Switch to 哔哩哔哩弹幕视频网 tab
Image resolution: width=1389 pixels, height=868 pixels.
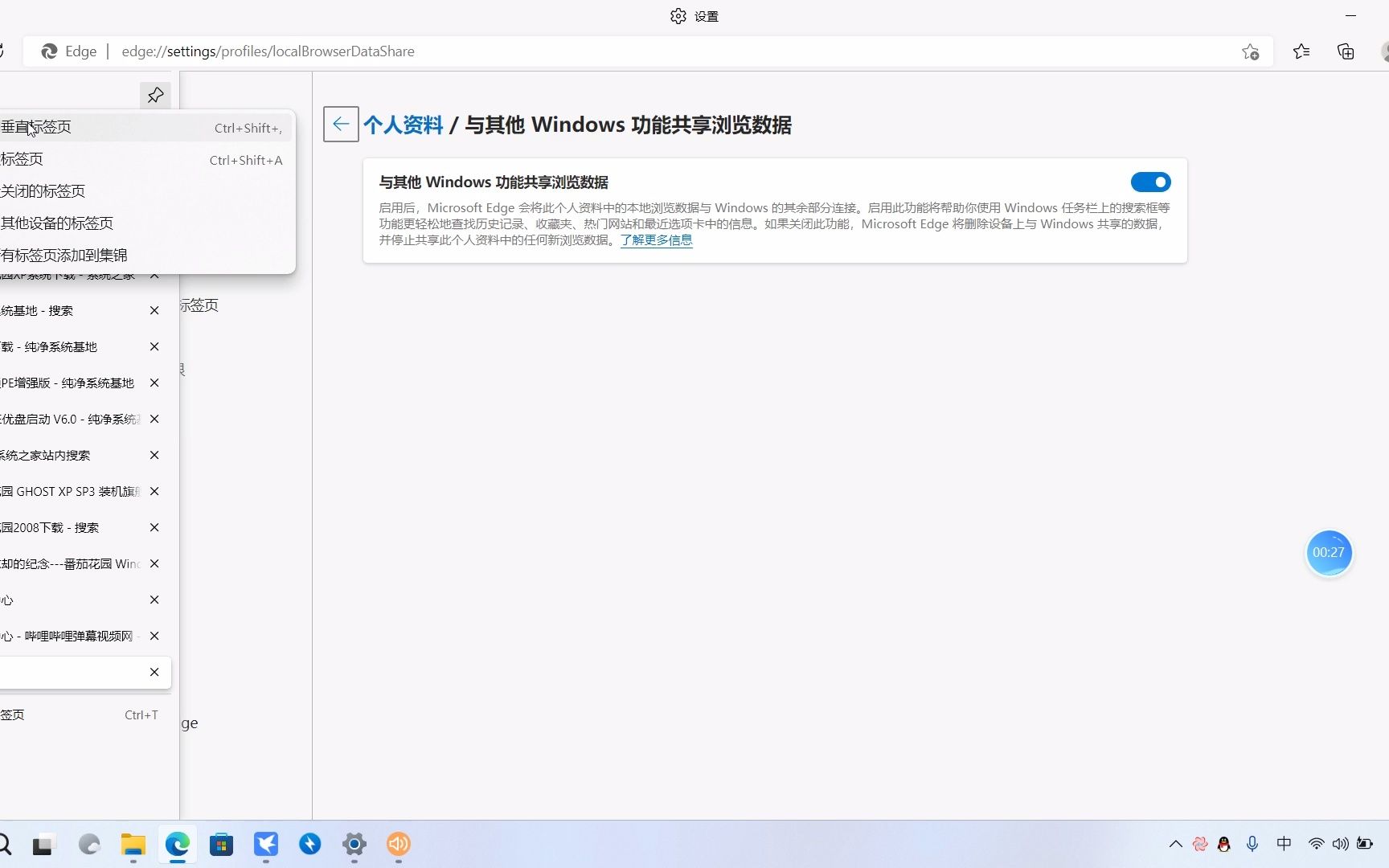click(x=71, y=636)
